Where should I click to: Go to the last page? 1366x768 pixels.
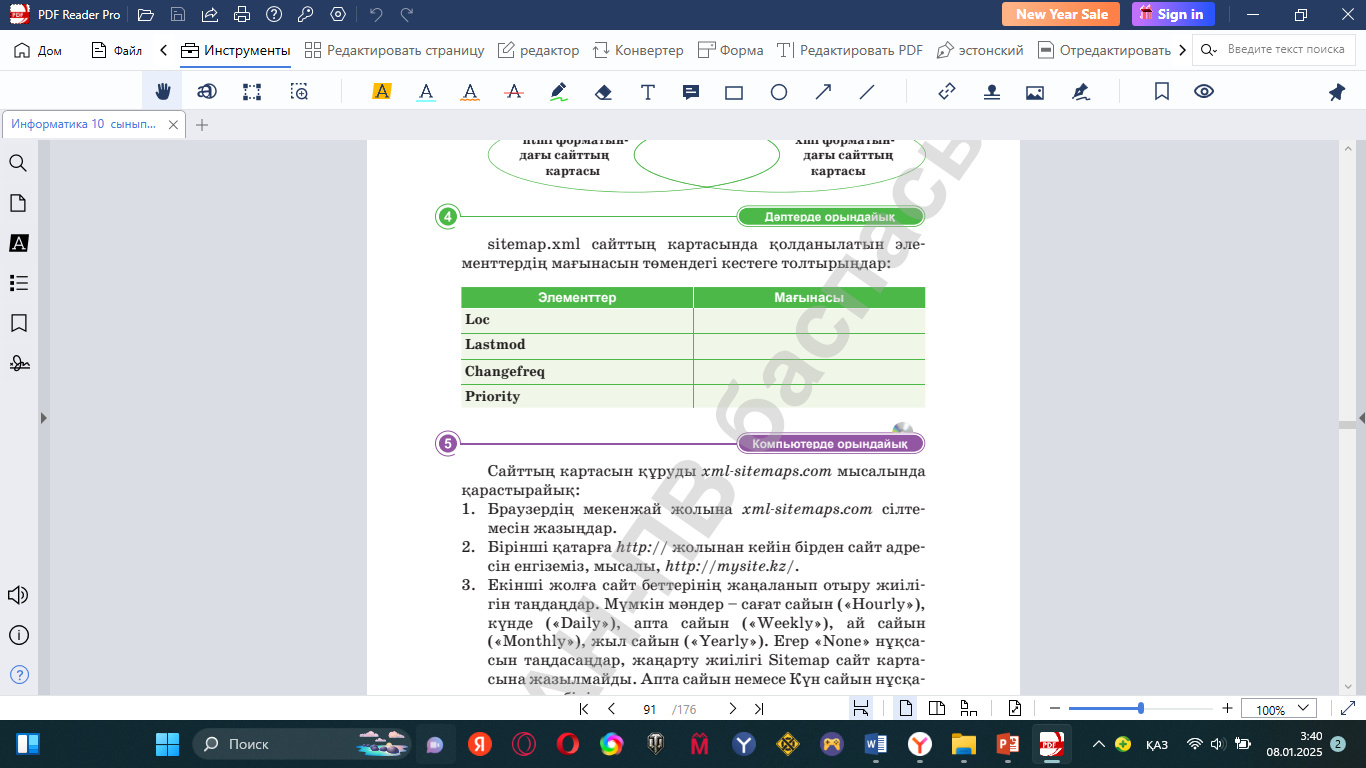tap(759, 709)
